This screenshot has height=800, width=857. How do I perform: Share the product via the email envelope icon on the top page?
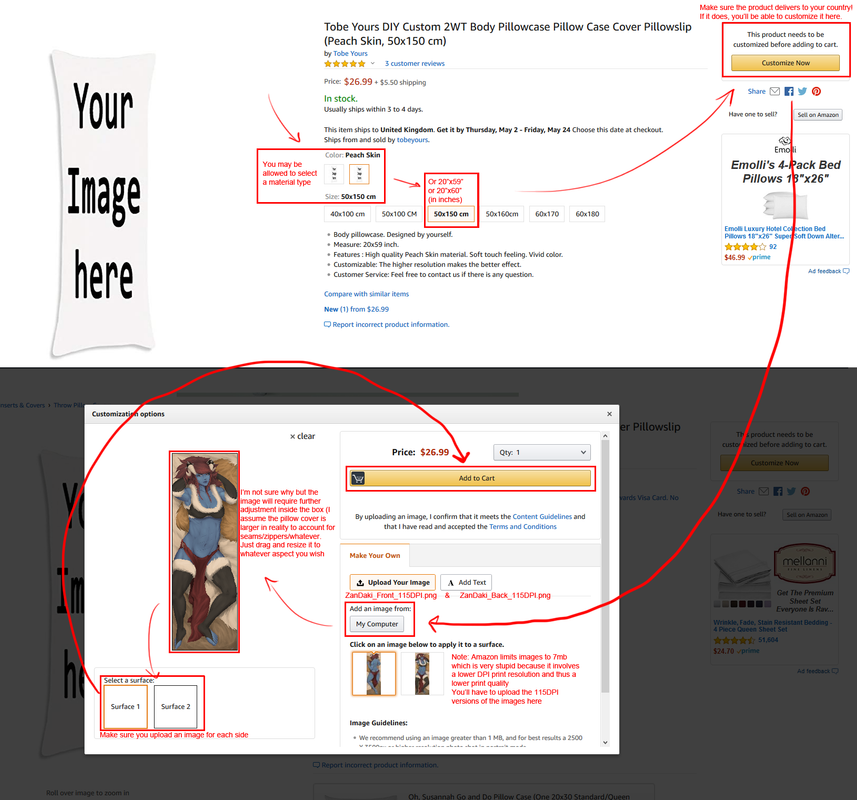(x=774, y=91)
